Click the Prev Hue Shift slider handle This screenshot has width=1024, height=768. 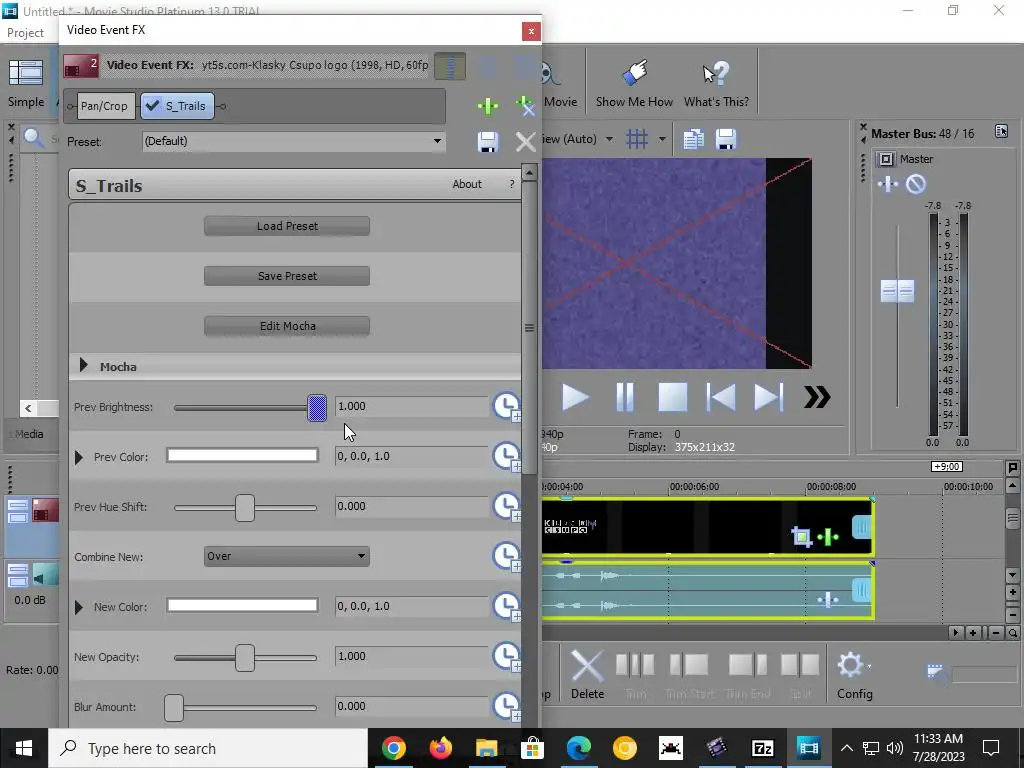coord(245,507)
